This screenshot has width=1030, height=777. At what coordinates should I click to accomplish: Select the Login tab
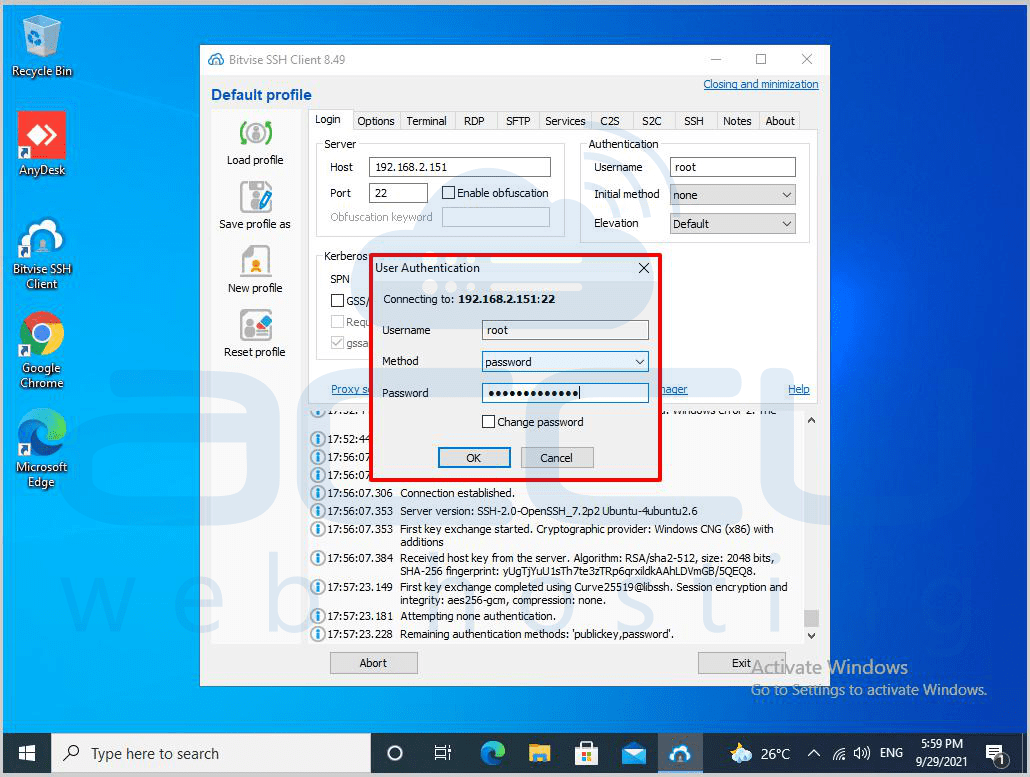(x=328, y=119)
